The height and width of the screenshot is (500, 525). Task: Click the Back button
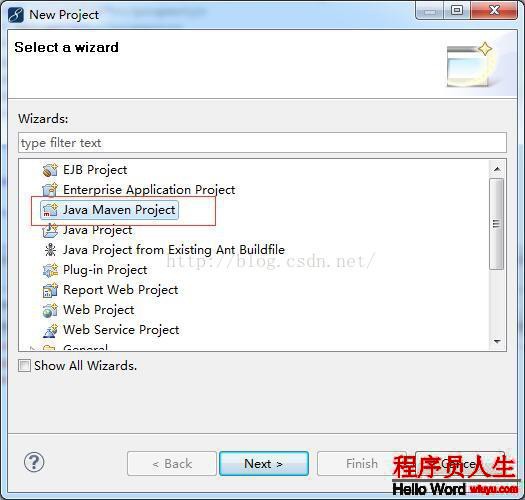coord(172,463)
